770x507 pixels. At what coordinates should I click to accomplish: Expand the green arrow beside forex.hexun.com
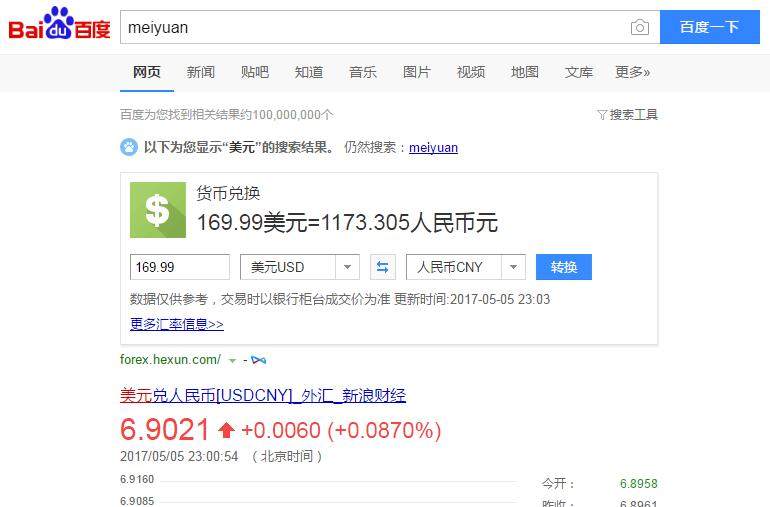coord(232,361)
